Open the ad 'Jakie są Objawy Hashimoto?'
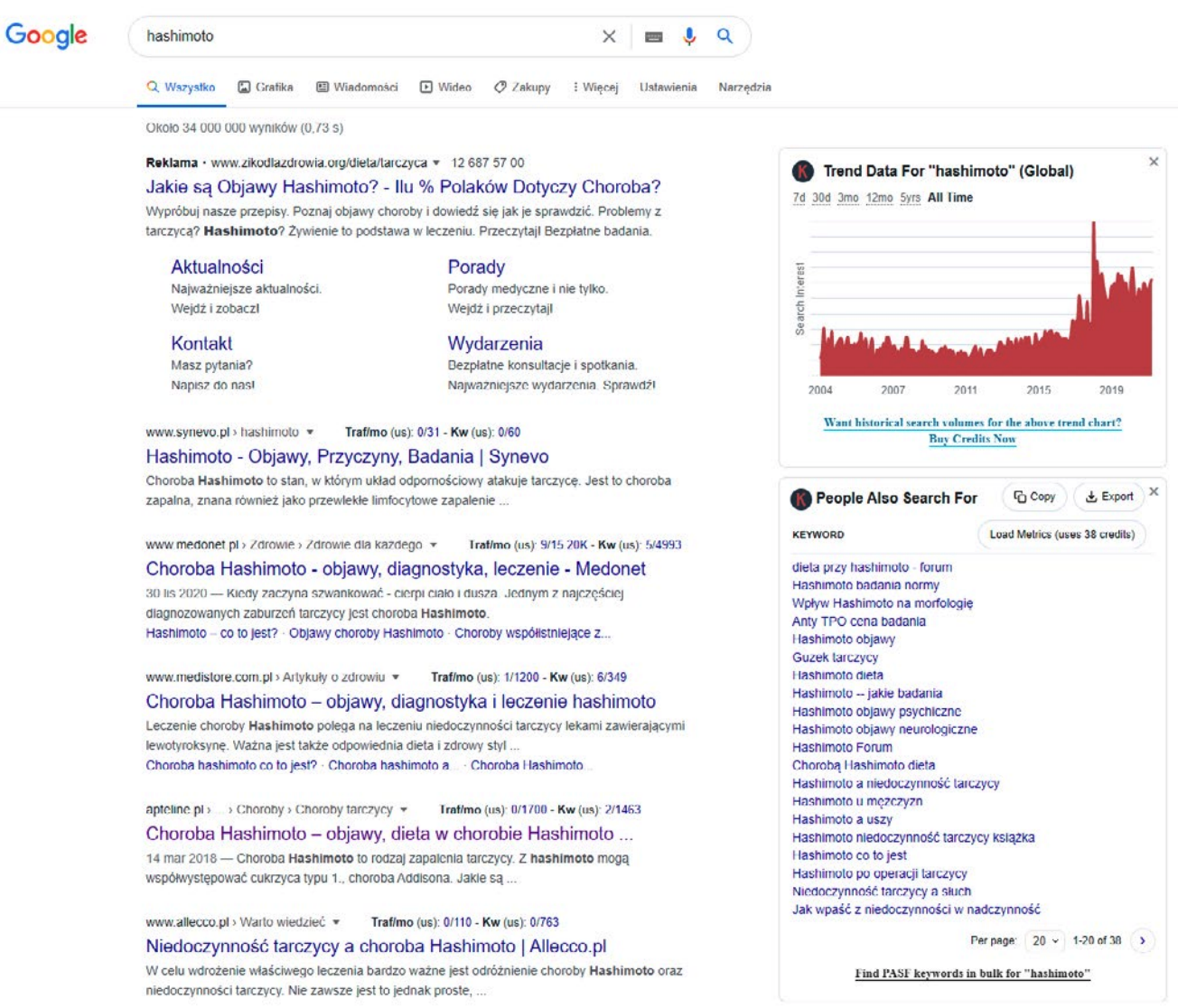 [x=403, y=187]
